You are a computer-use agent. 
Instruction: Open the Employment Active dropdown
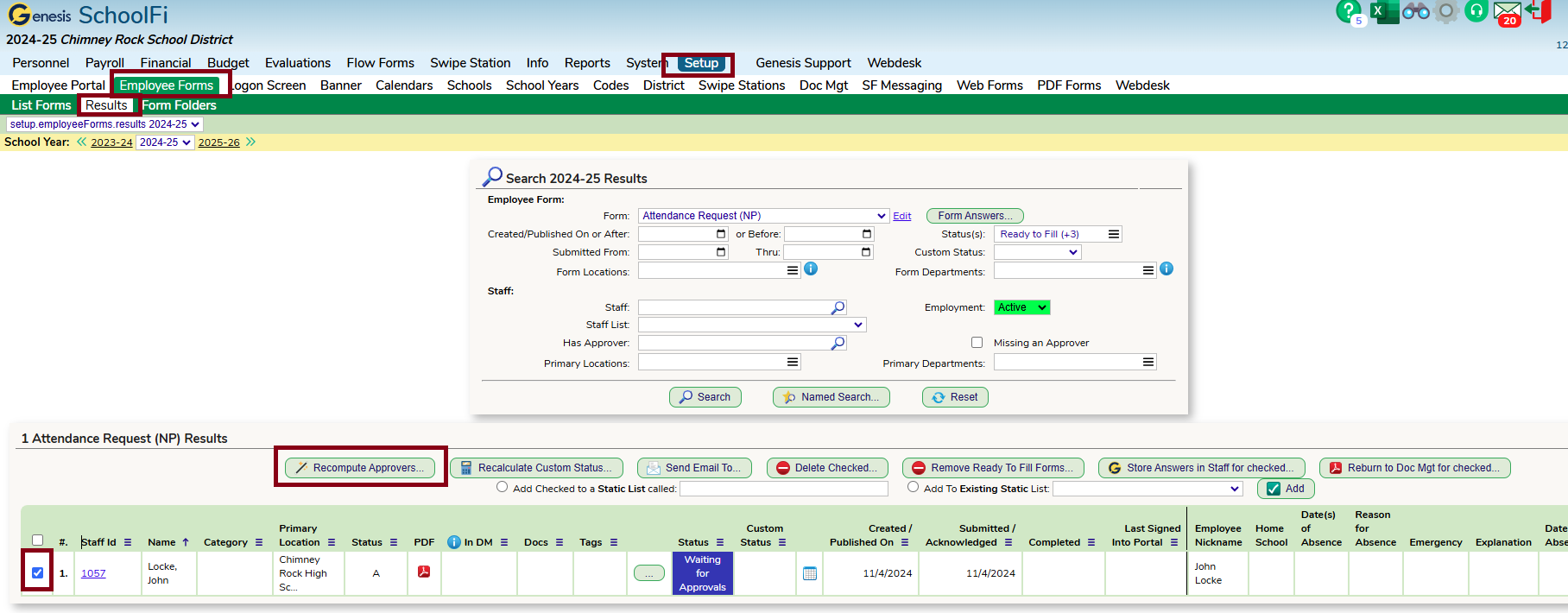1021,307
